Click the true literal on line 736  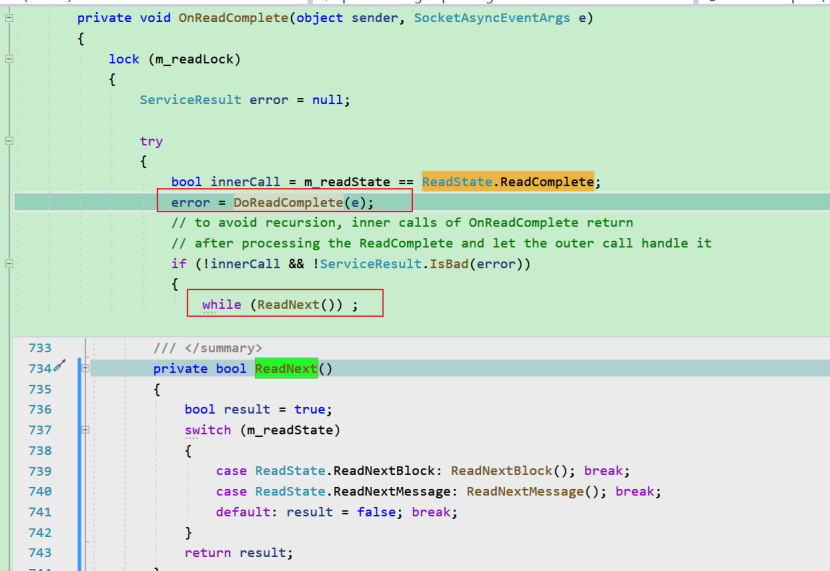point(310,410)
